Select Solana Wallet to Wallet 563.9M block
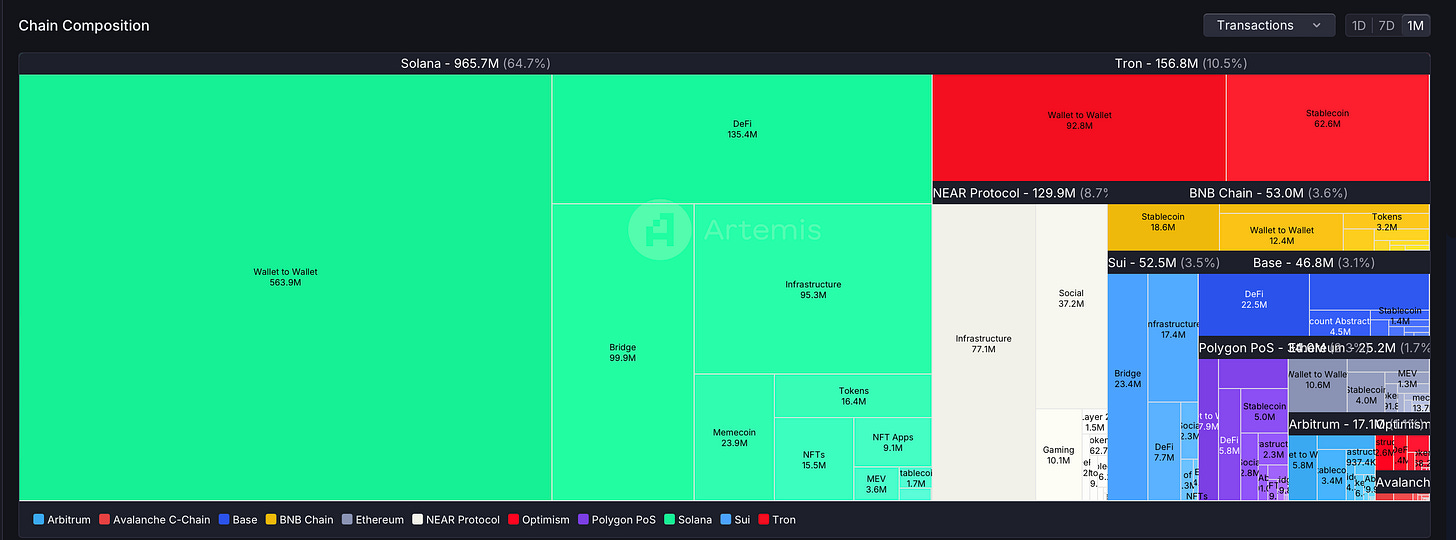The image size is (1456, 540). coord(285,287)
